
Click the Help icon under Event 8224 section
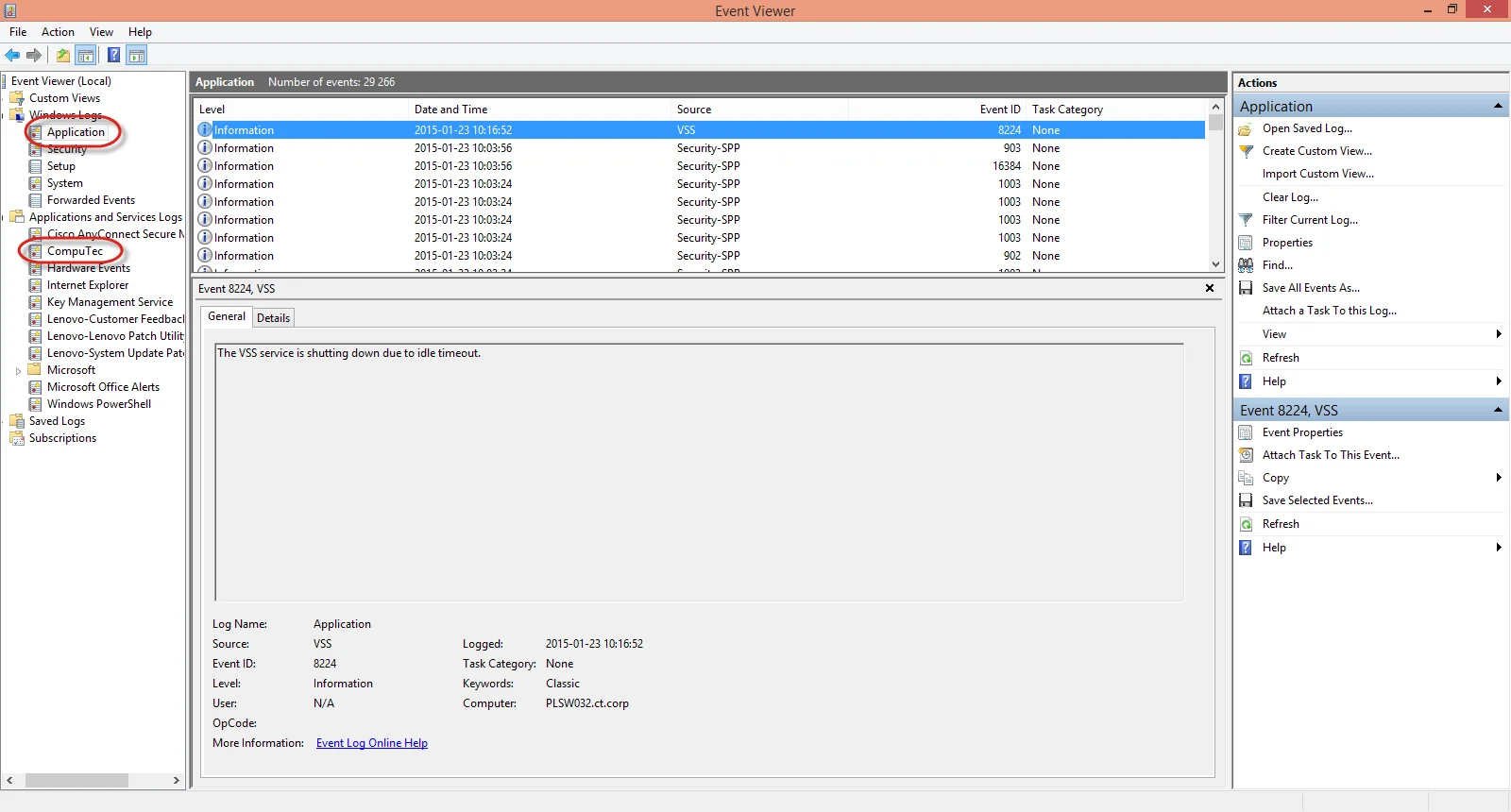coord(1246,548)
